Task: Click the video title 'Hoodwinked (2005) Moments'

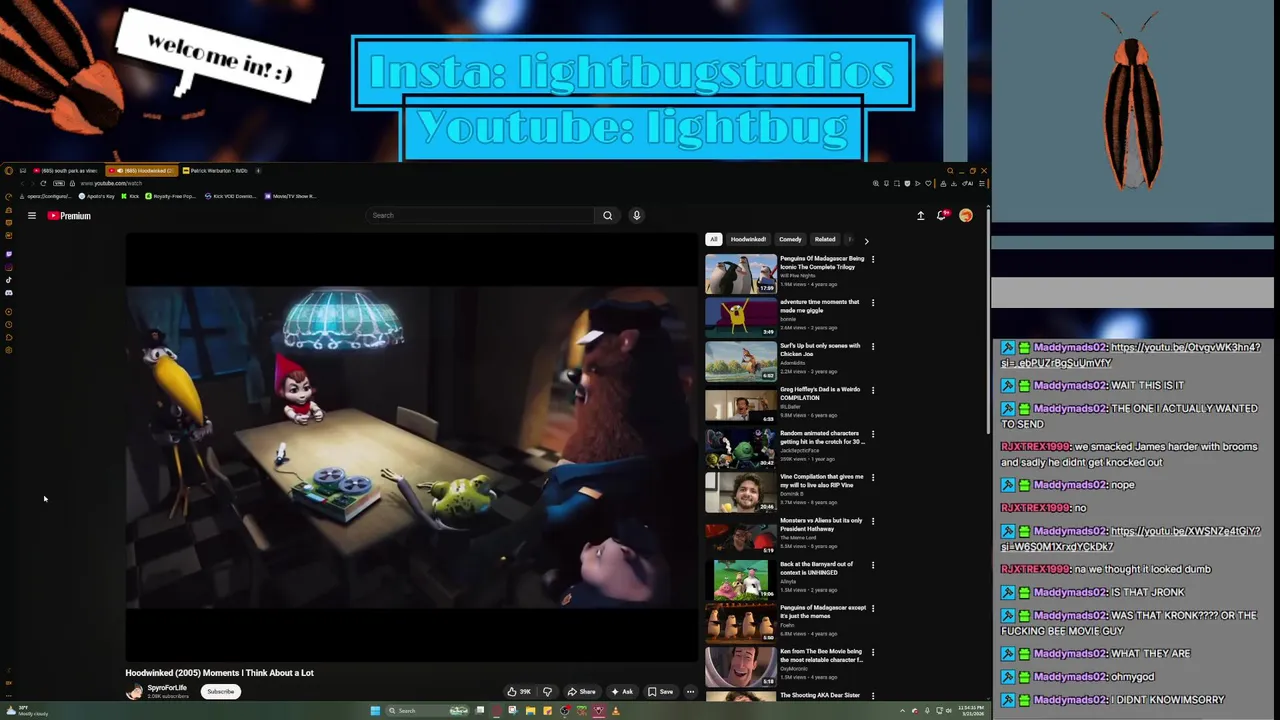Action: 219,673
